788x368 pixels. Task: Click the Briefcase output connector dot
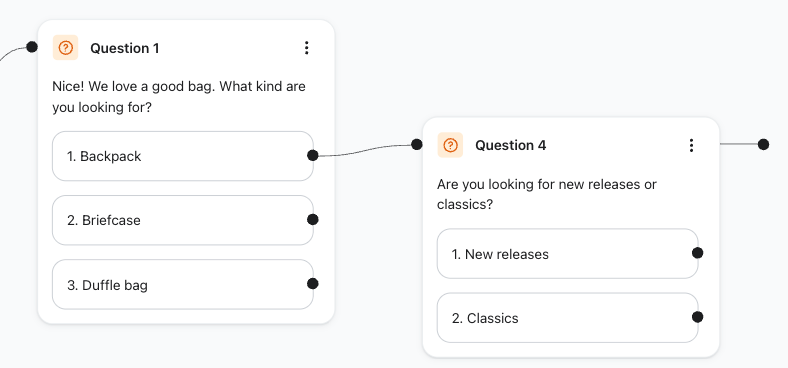pos(313,219)
